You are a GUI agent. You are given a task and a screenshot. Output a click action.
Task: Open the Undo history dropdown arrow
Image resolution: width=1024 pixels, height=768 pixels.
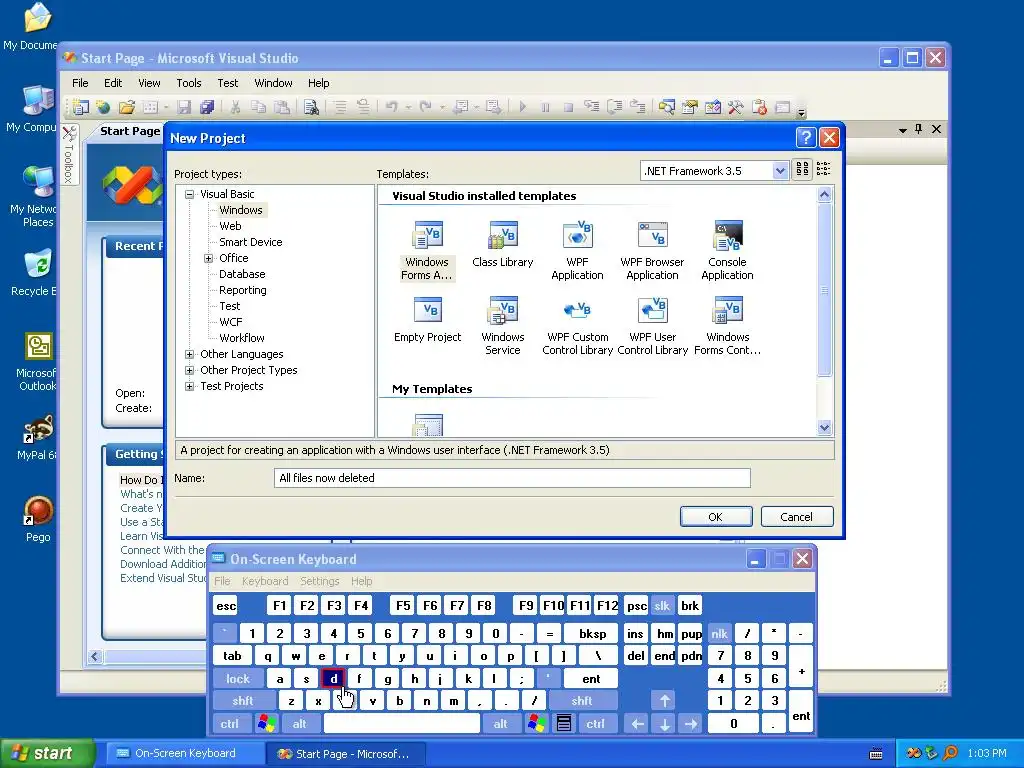(408, 107)
